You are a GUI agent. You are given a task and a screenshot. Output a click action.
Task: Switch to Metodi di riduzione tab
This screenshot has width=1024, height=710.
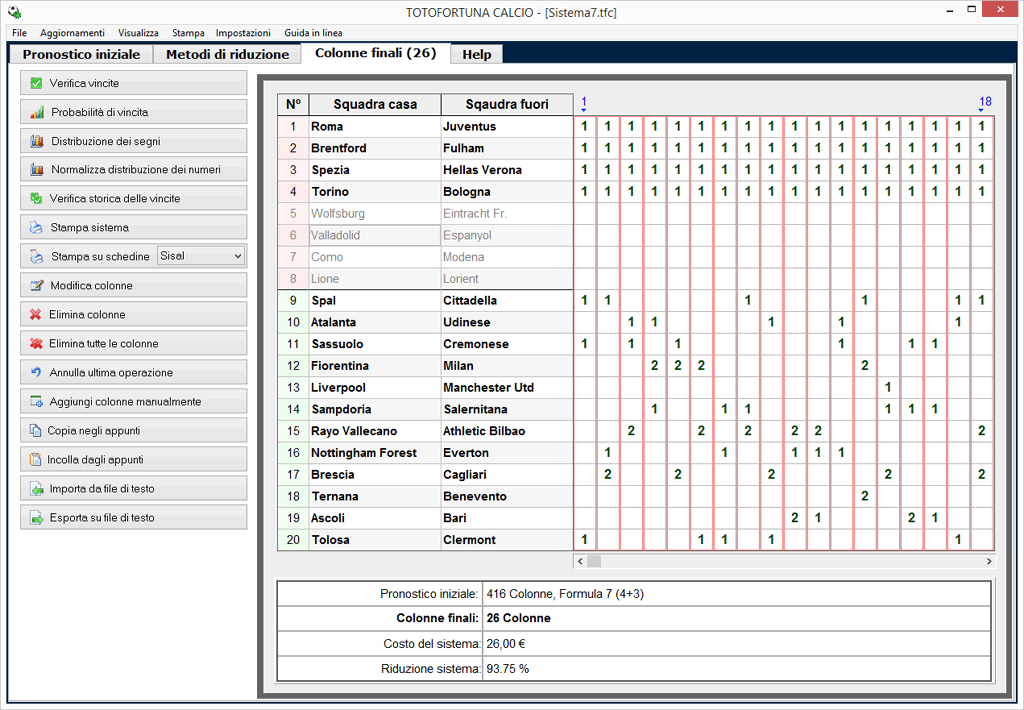pyautogui.click(x=227, y=54)
